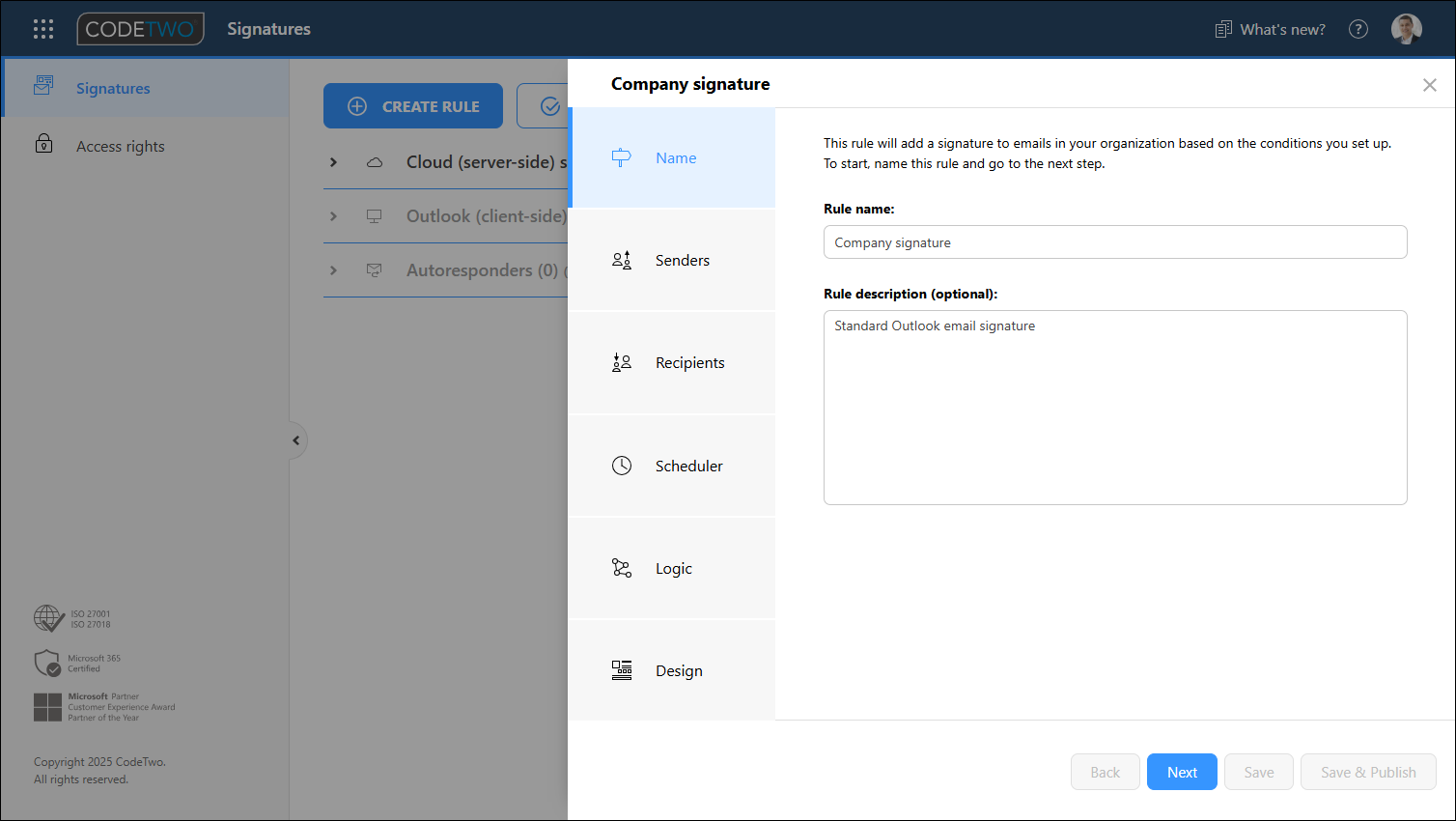1456x821 pixels.
Task: Close the Company signature panel
Action: pos(1430,85)
